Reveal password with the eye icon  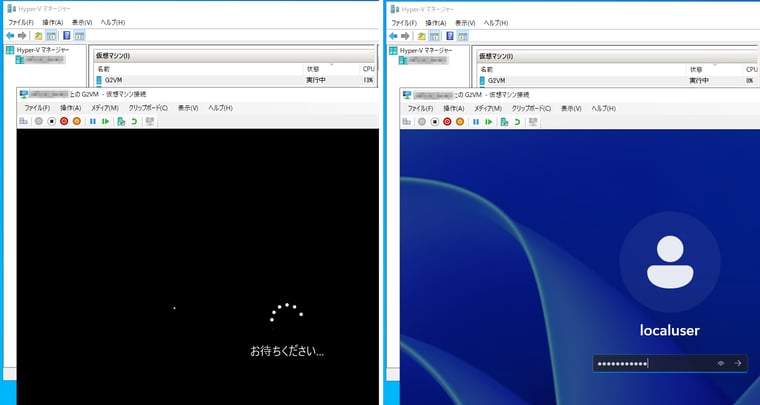tap(721, 363)
